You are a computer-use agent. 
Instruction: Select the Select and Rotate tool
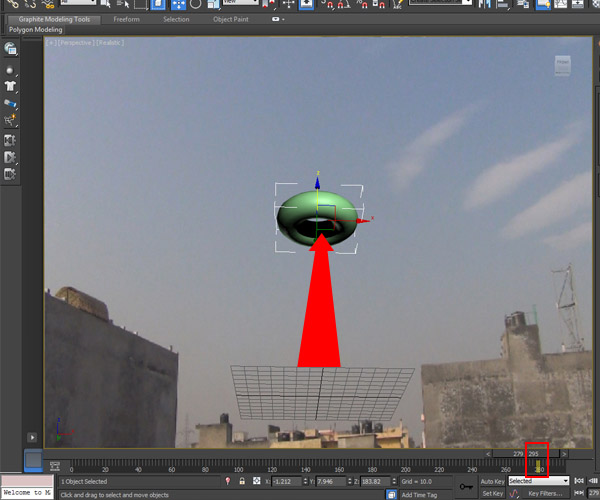point(196,4)
